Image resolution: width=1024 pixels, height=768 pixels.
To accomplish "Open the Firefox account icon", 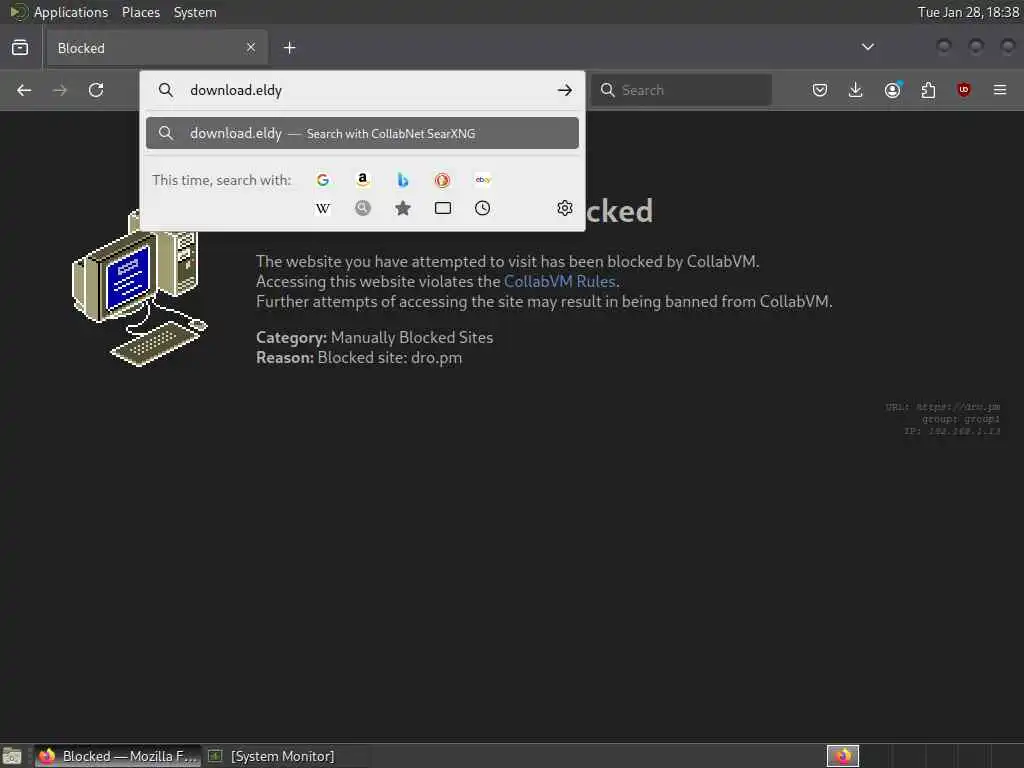I will click(x=892, y=90).
